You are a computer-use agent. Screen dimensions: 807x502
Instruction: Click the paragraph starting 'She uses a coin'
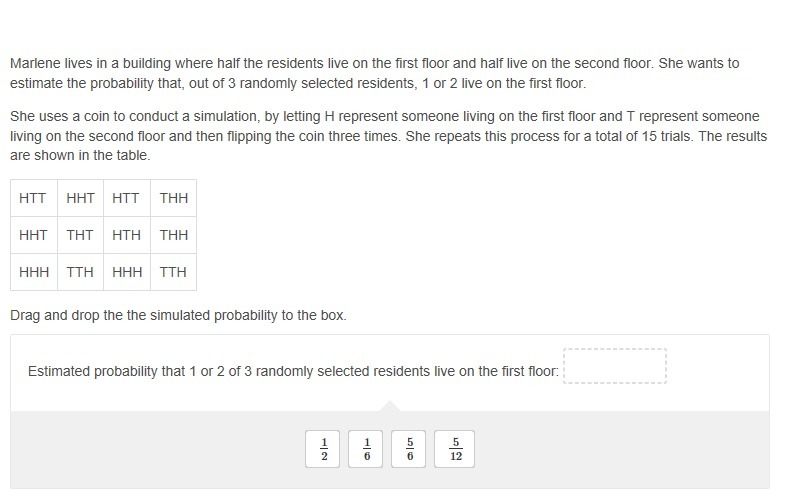click(385, 136)
